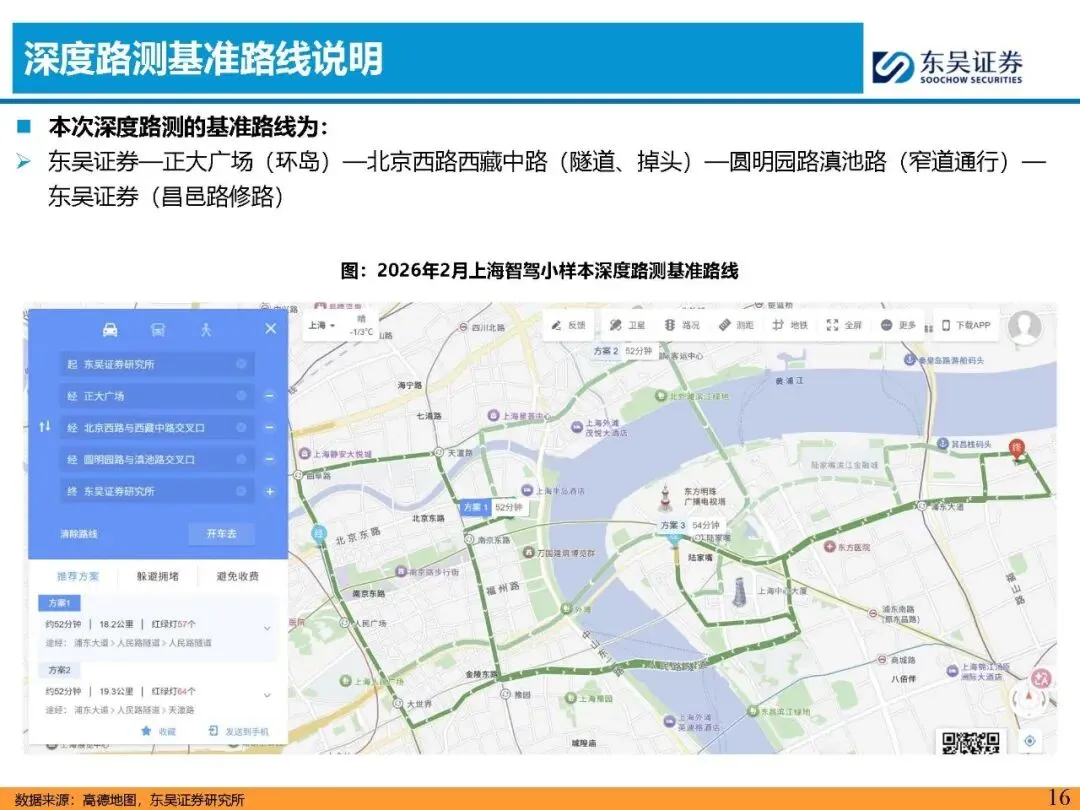
Task: Click the 上海静安大悦城 shopping marker
Action: (x=304, y=453)
